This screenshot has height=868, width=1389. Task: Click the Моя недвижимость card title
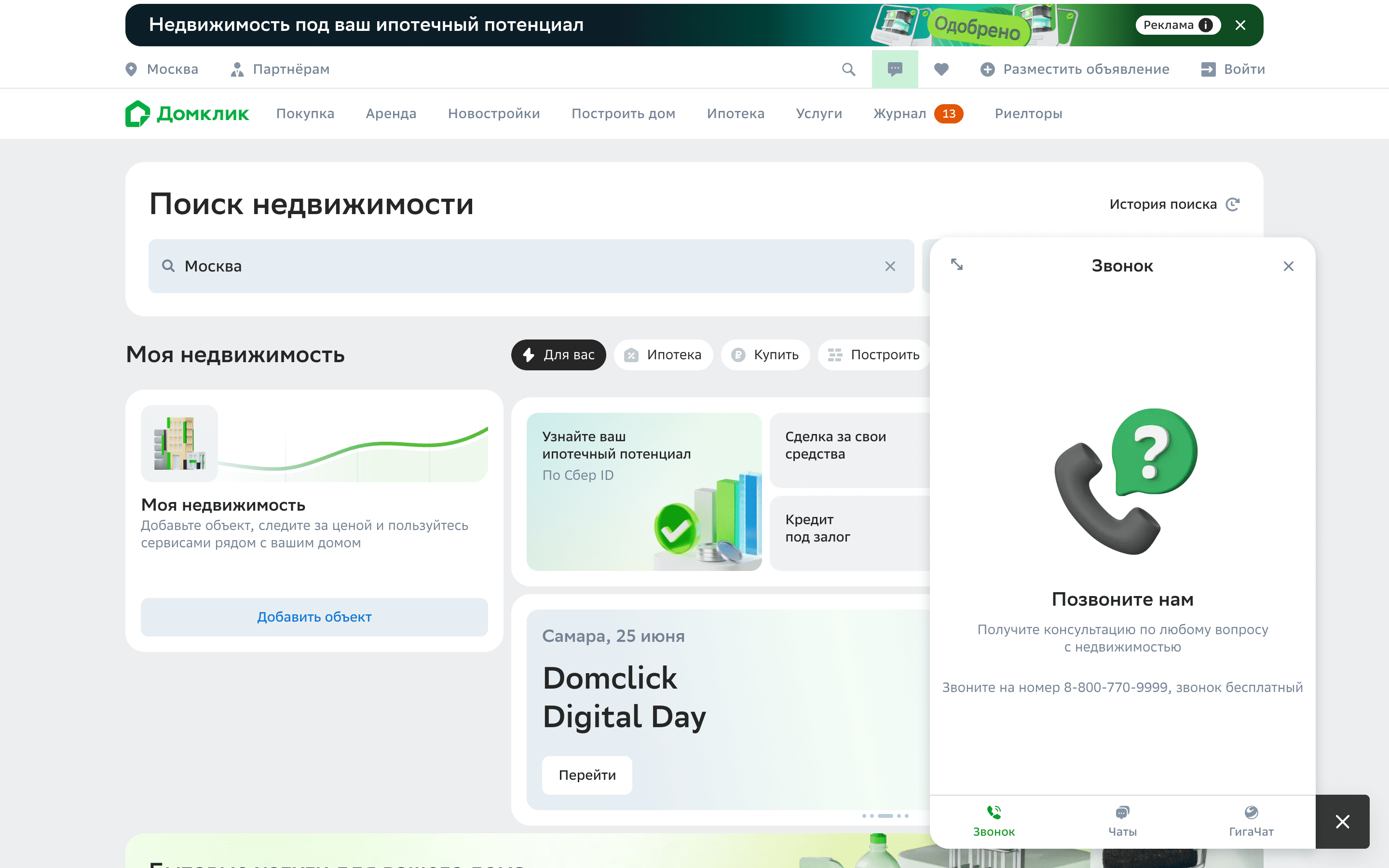pyautogui.click(x=223, y=505)
